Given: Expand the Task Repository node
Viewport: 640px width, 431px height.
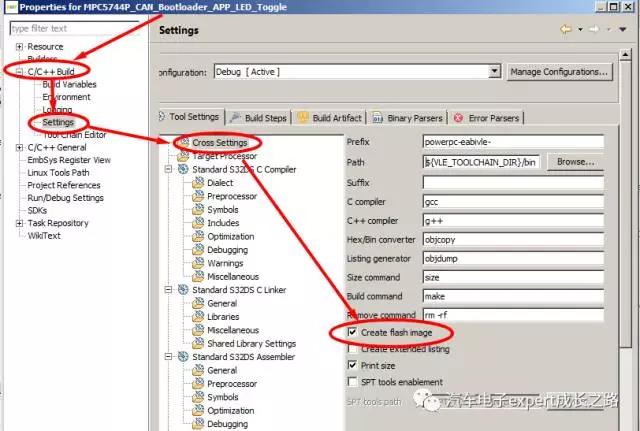Looking at the screenshot, I should (x=19, y=223).
